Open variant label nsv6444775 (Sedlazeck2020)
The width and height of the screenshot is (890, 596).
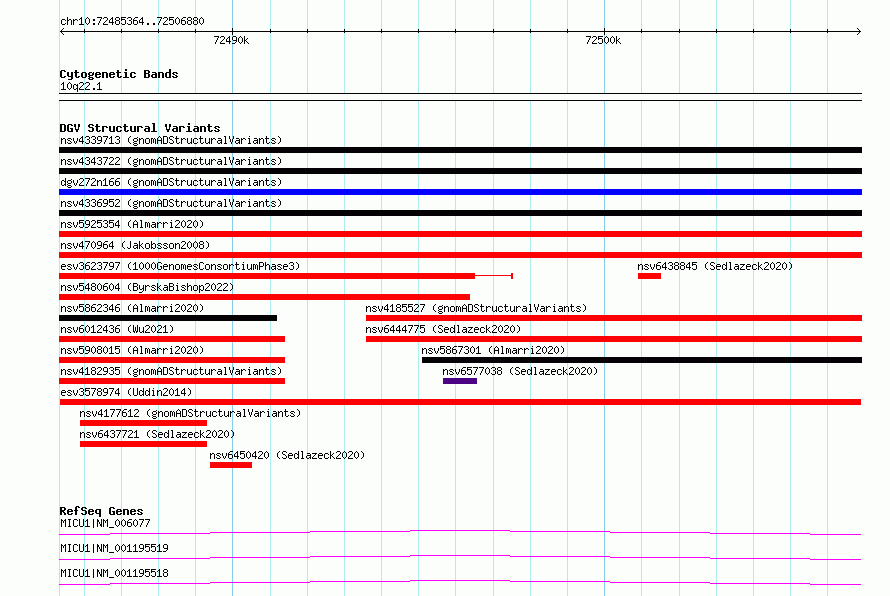443,329
